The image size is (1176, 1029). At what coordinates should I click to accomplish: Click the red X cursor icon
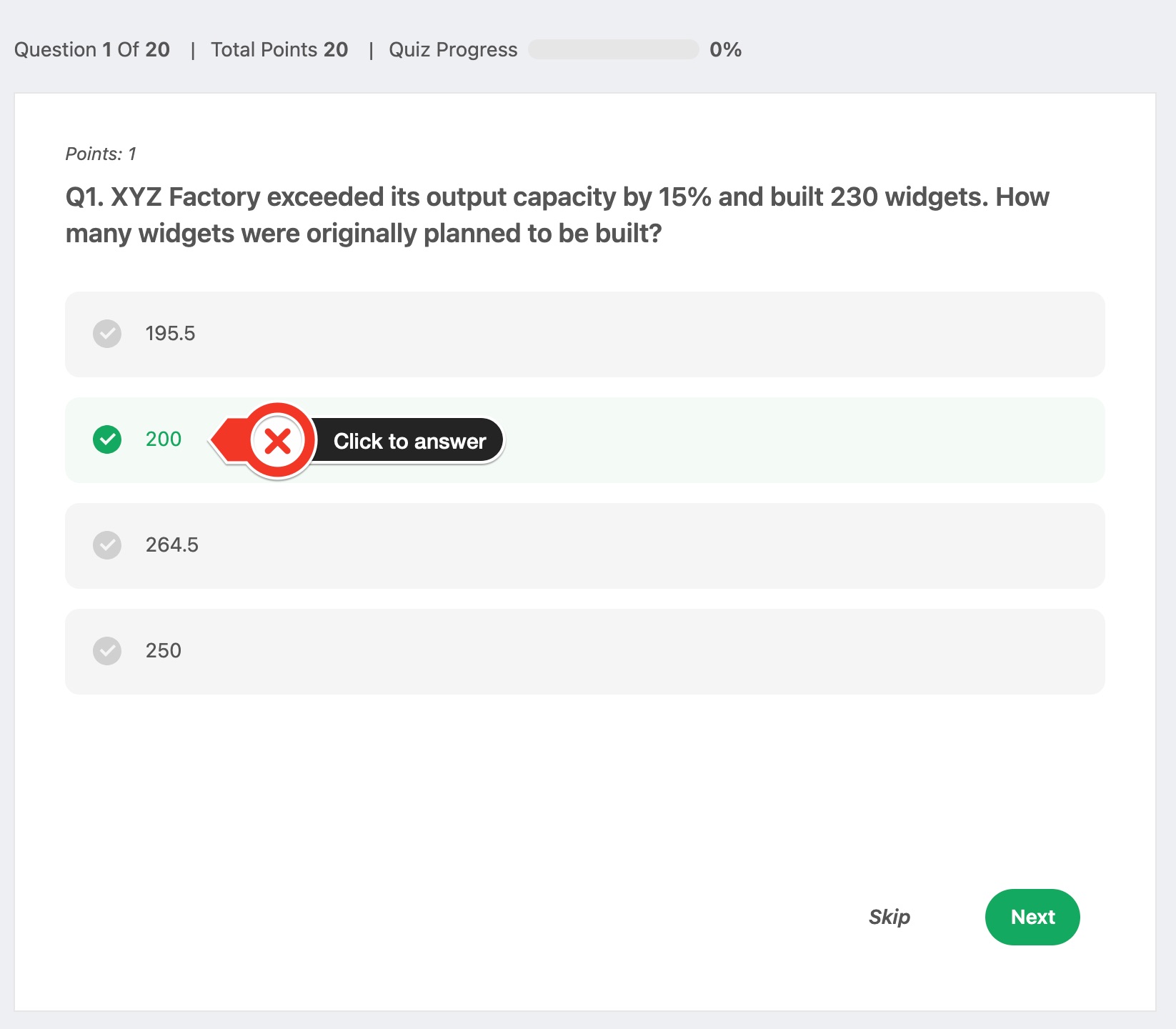(277, 441)
